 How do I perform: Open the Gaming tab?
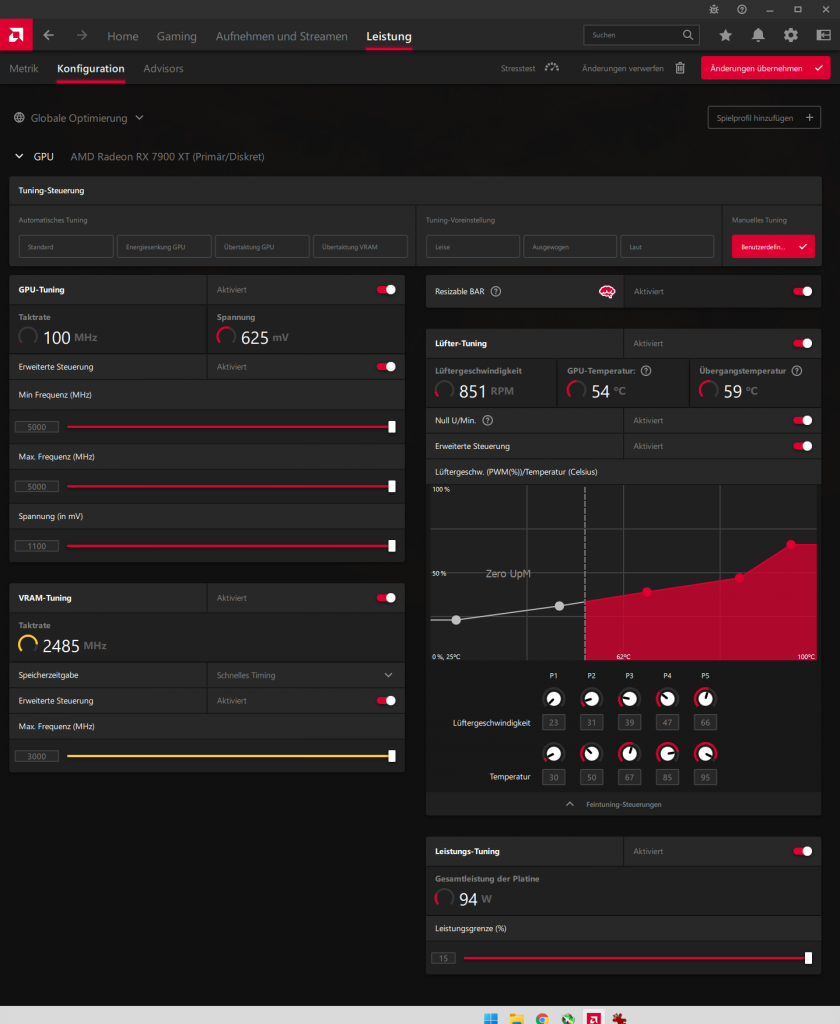(x=176, y=36)
